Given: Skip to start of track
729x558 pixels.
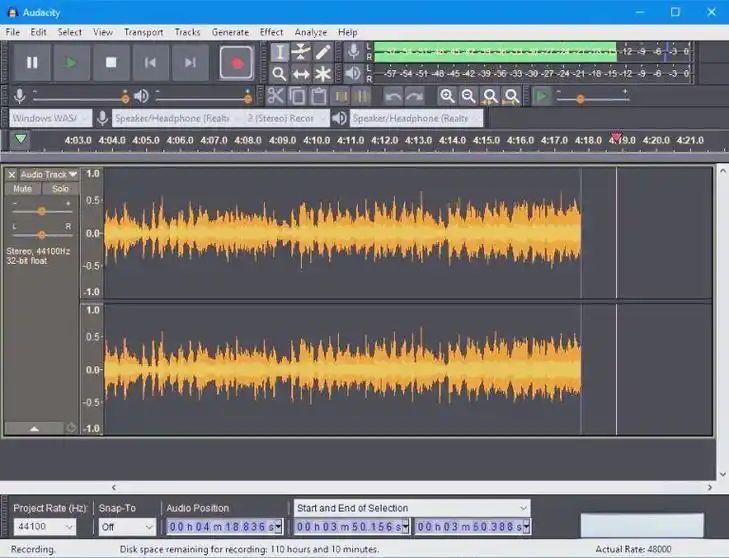Looking at the screenshot, I should click(150, 62).
